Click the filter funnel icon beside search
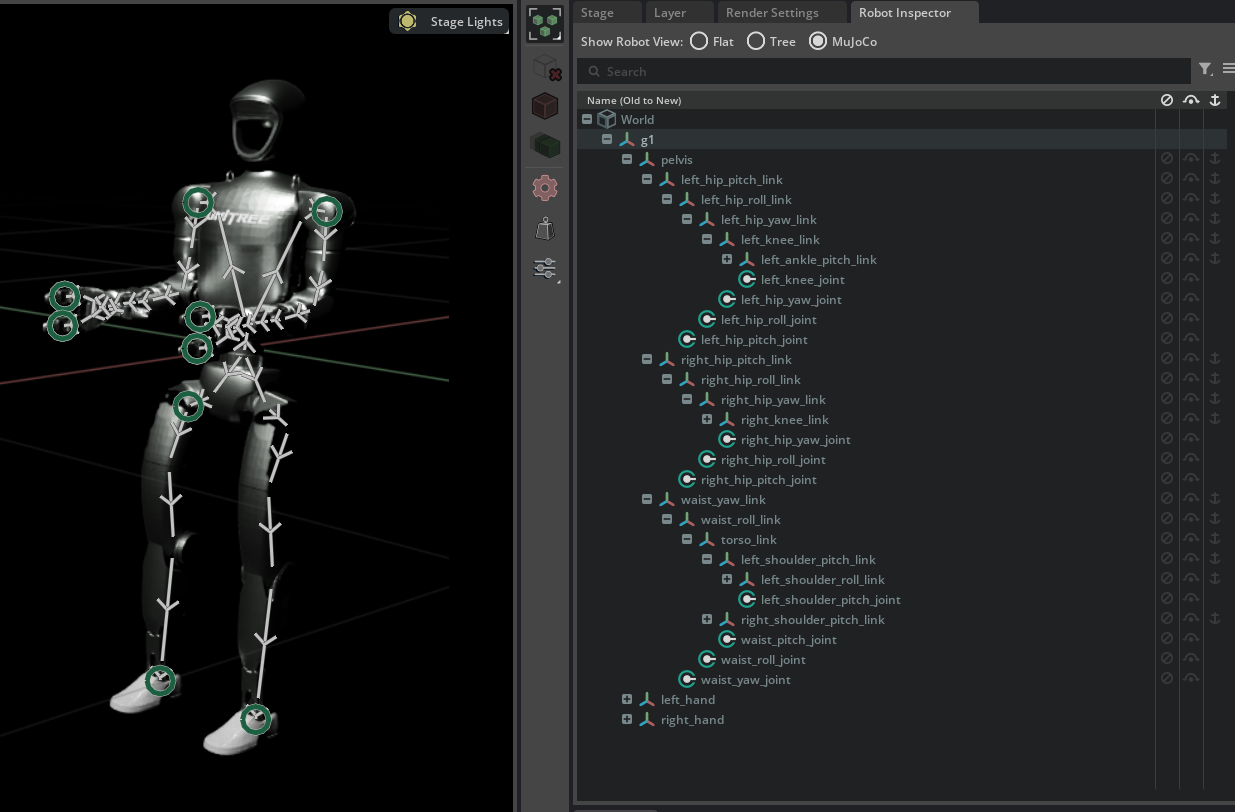The height and width of the screenshot is (812, 1235). (x=1205, y=69)
